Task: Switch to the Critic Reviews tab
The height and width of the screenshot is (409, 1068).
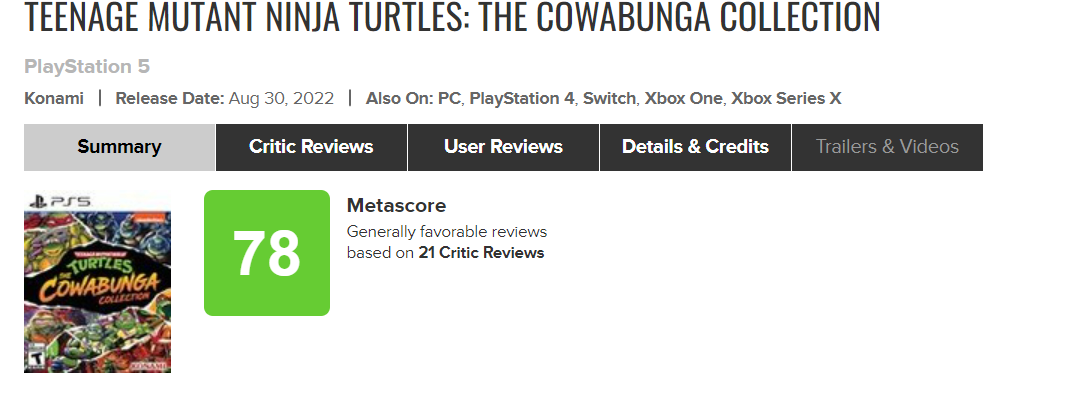Action: coord(311,147)
